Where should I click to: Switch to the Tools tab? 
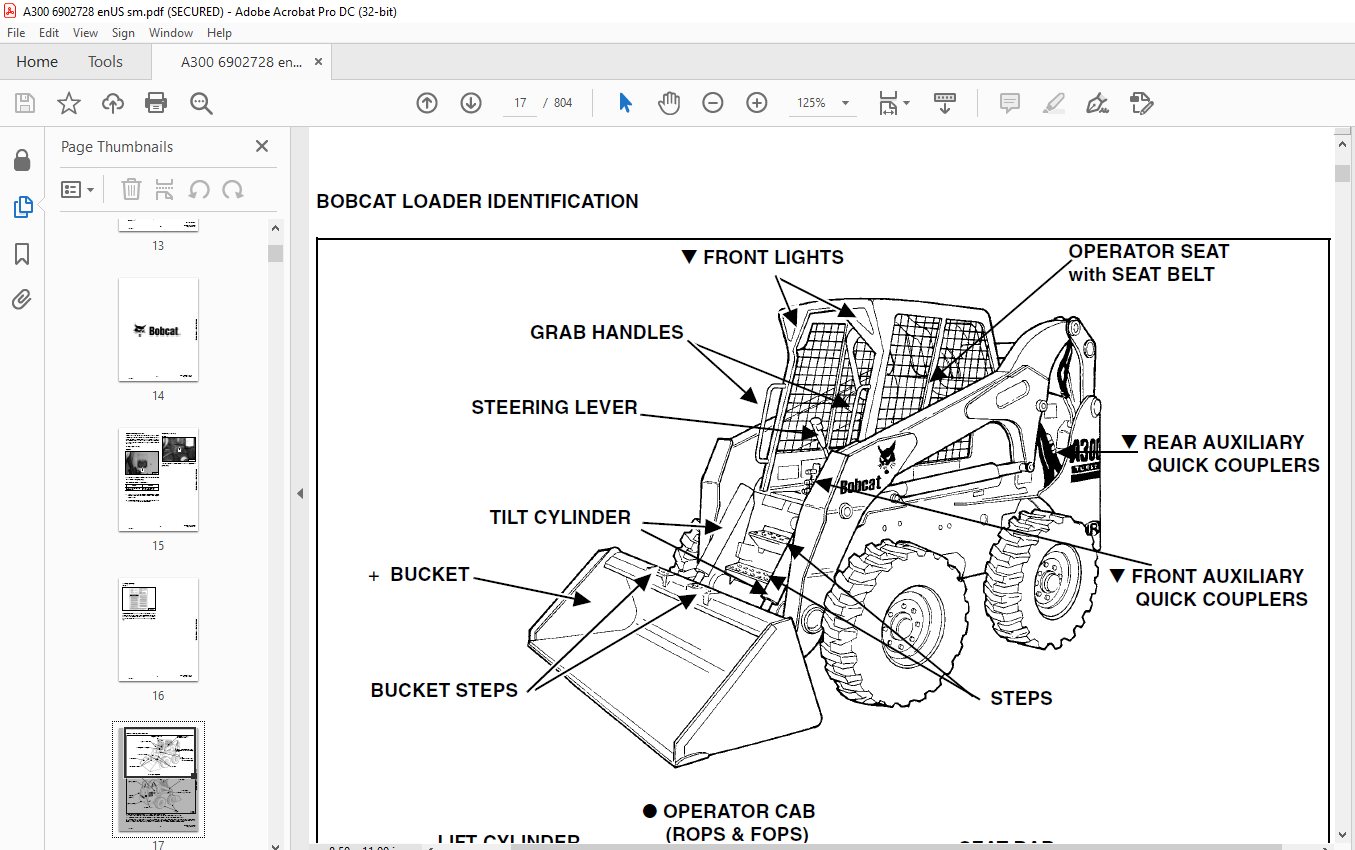point(105,62)
